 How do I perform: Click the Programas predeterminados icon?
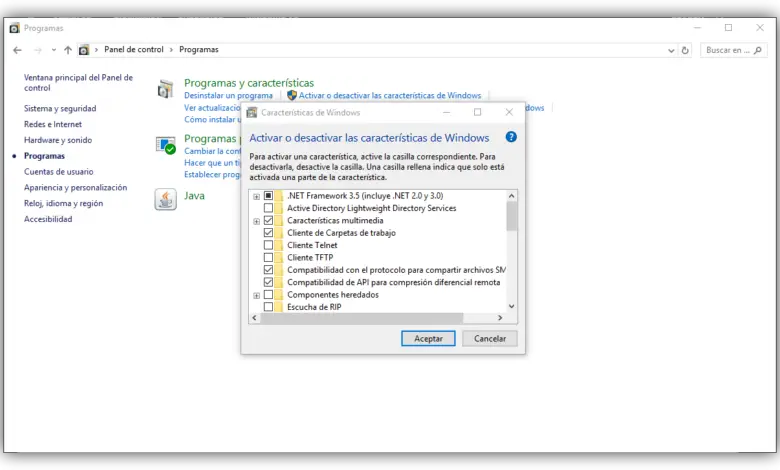[x=166, y=145]
